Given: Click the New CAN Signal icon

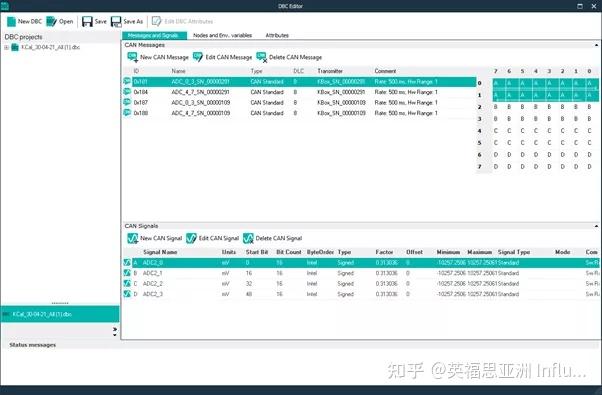Looking at the screenshot, I should [132, 238].
